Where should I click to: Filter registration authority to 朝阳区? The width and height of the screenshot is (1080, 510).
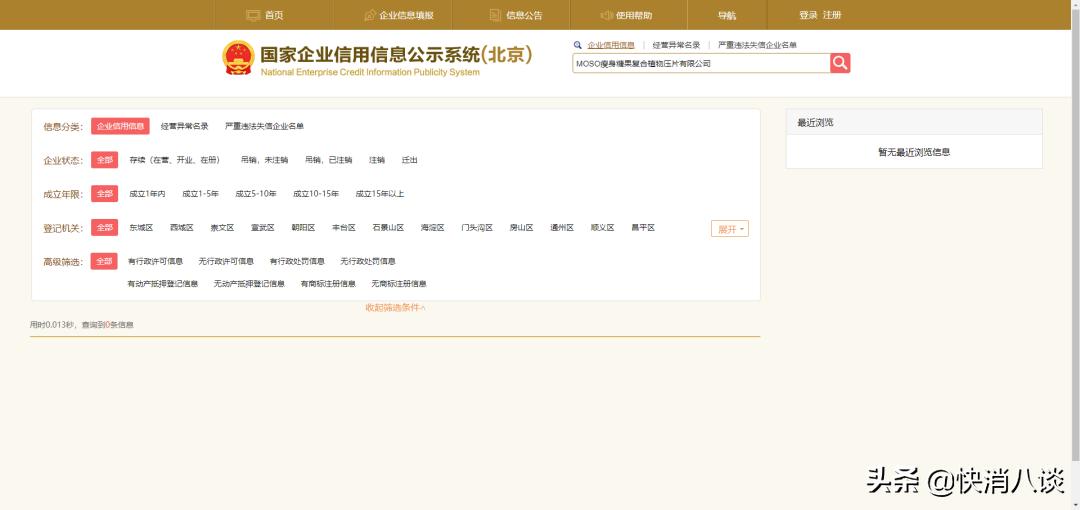pos(303,227)
